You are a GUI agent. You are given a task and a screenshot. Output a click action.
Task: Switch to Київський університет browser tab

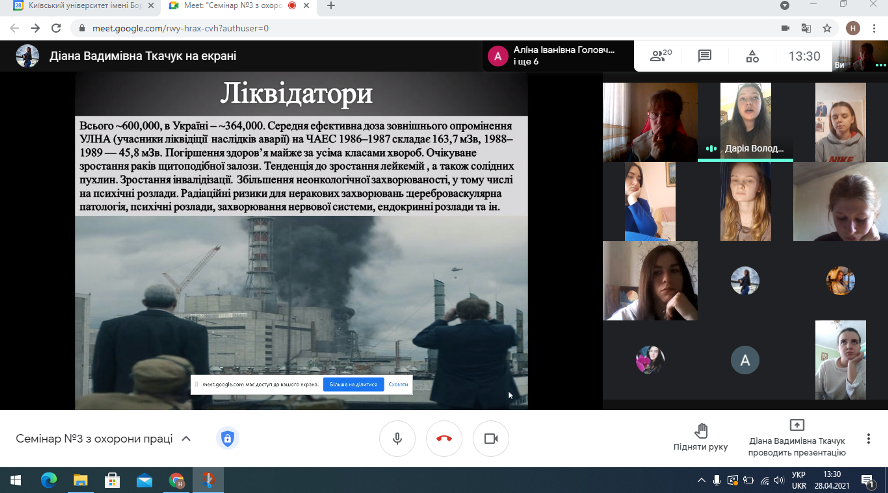tap(83, 6)
